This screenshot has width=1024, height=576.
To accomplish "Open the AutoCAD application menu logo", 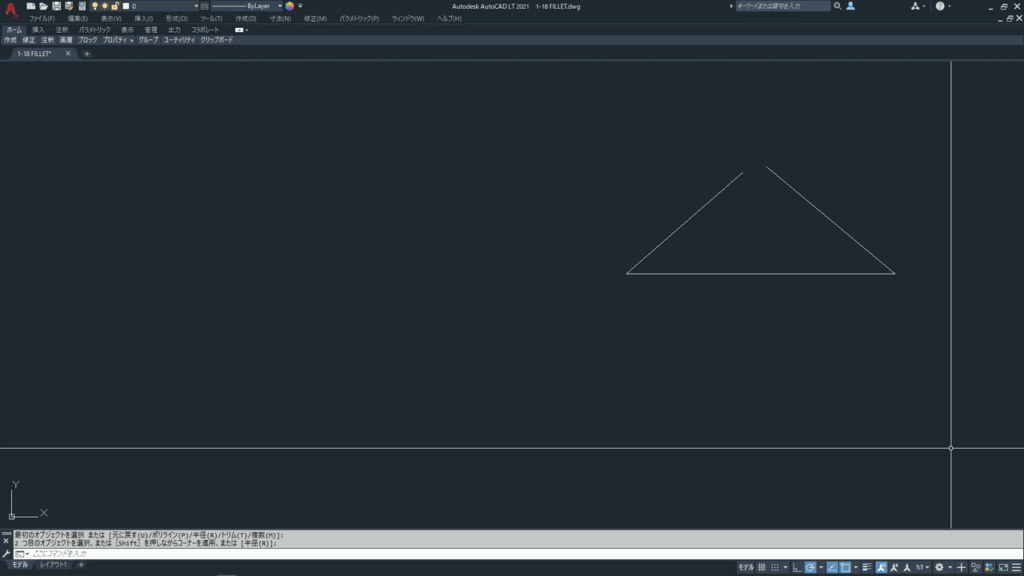I will [10, 8].
